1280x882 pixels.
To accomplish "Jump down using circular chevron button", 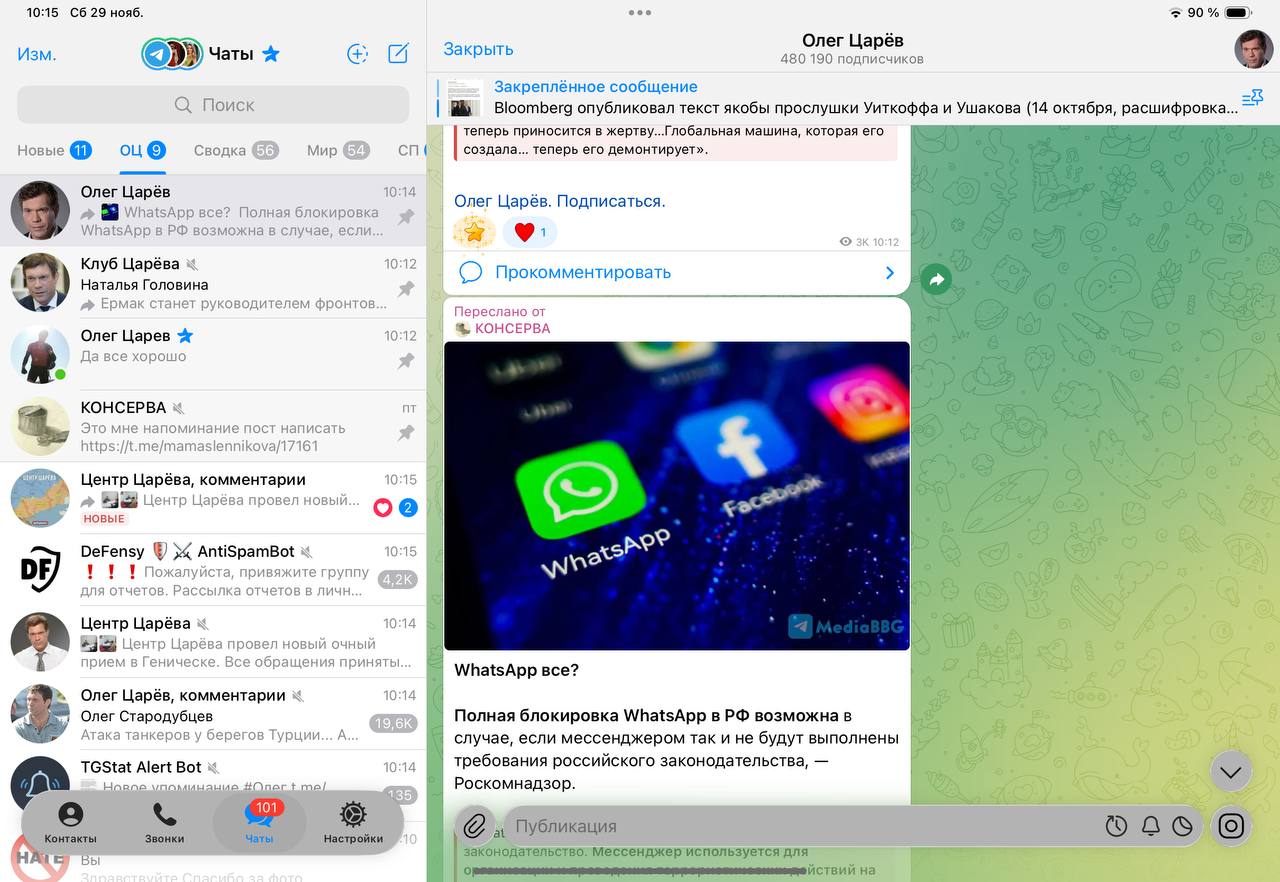I will 1231,771.
